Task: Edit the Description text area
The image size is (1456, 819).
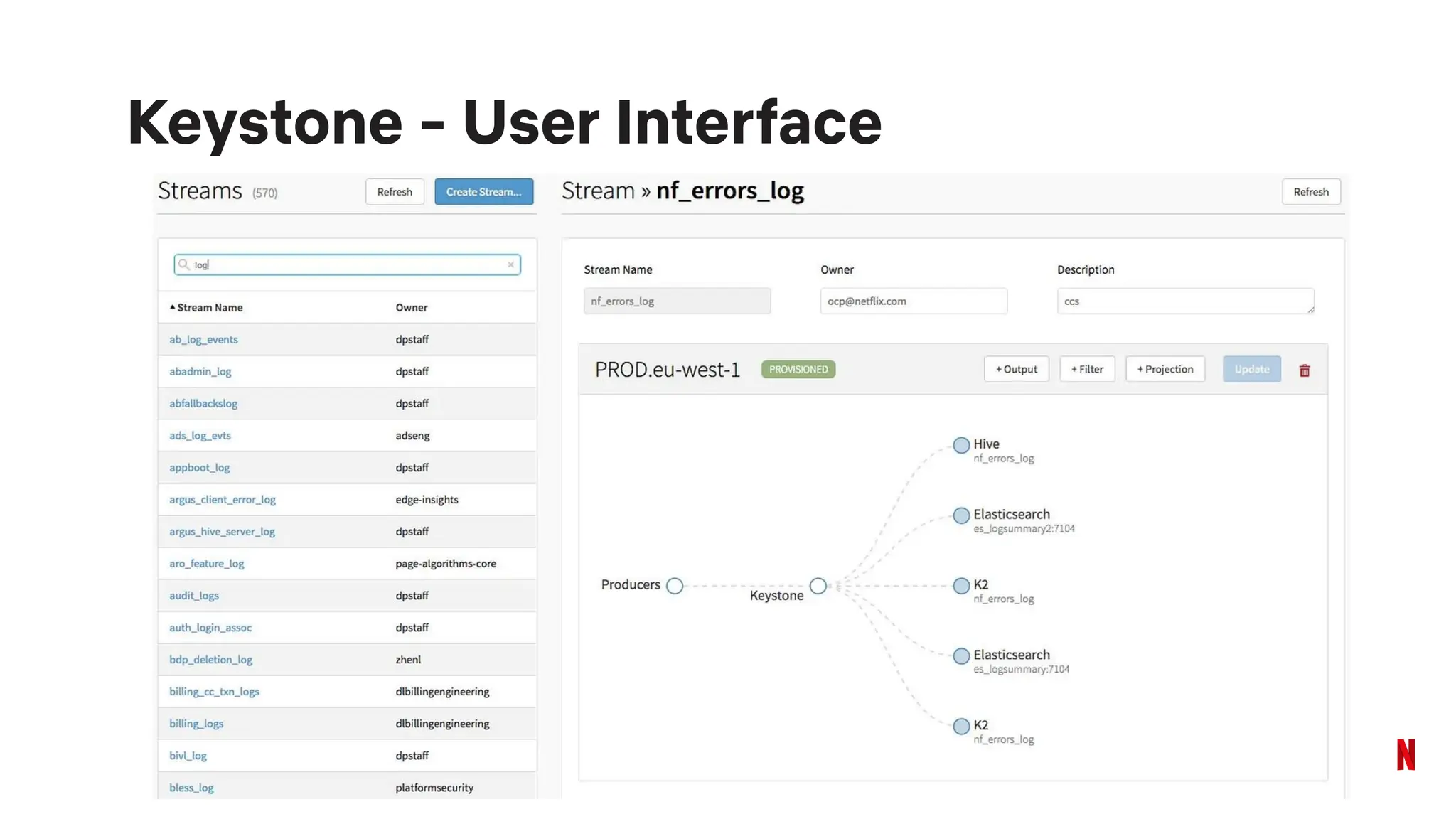Action: click(1186, 301)
